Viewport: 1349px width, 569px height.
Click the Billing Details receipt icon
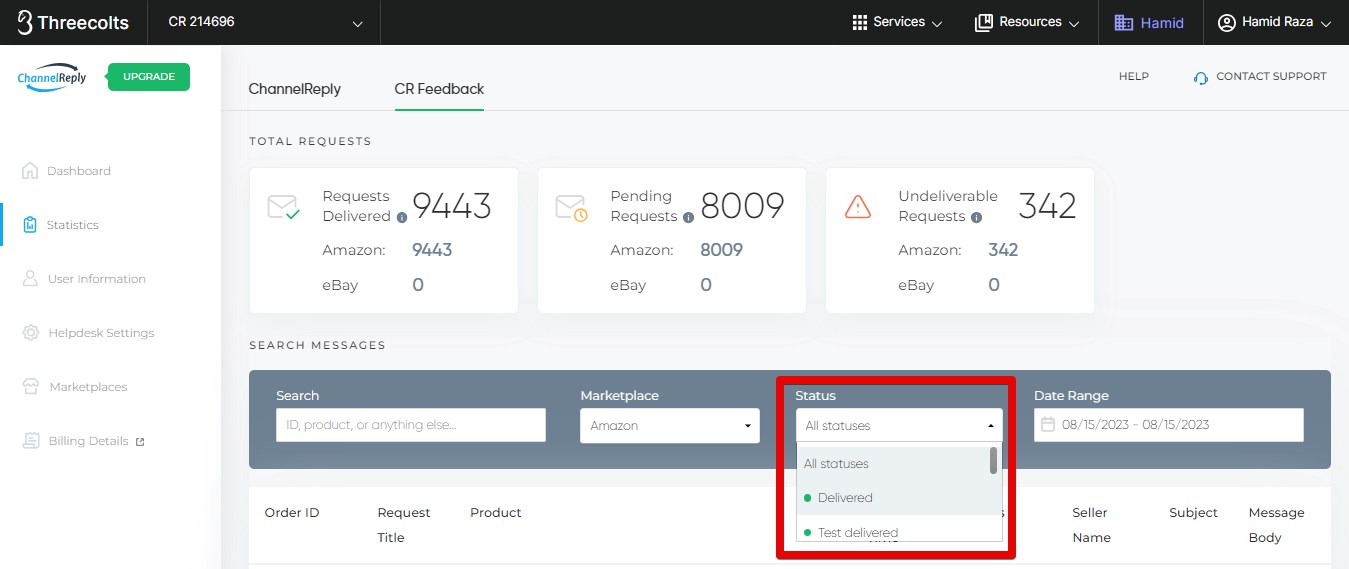click(x=30, y=441)
